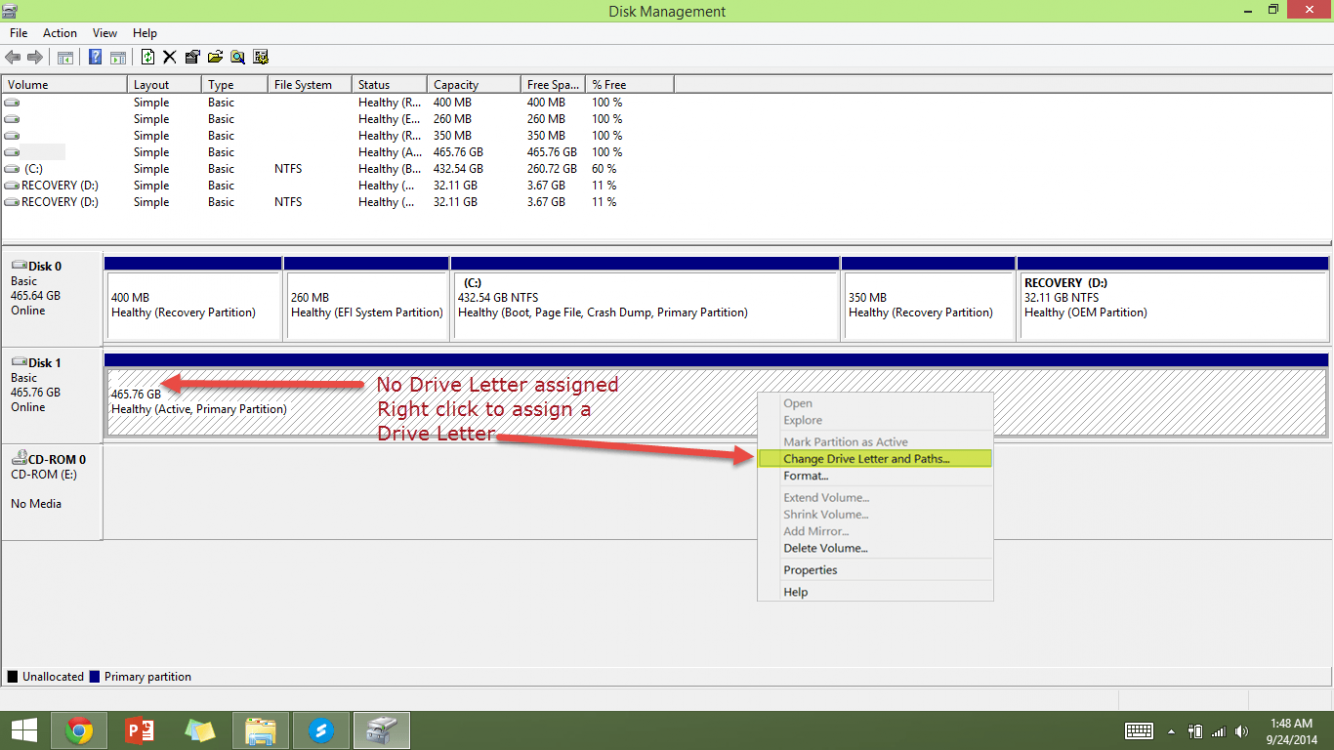Click the Settings list toolbar icon

[260, 57]
